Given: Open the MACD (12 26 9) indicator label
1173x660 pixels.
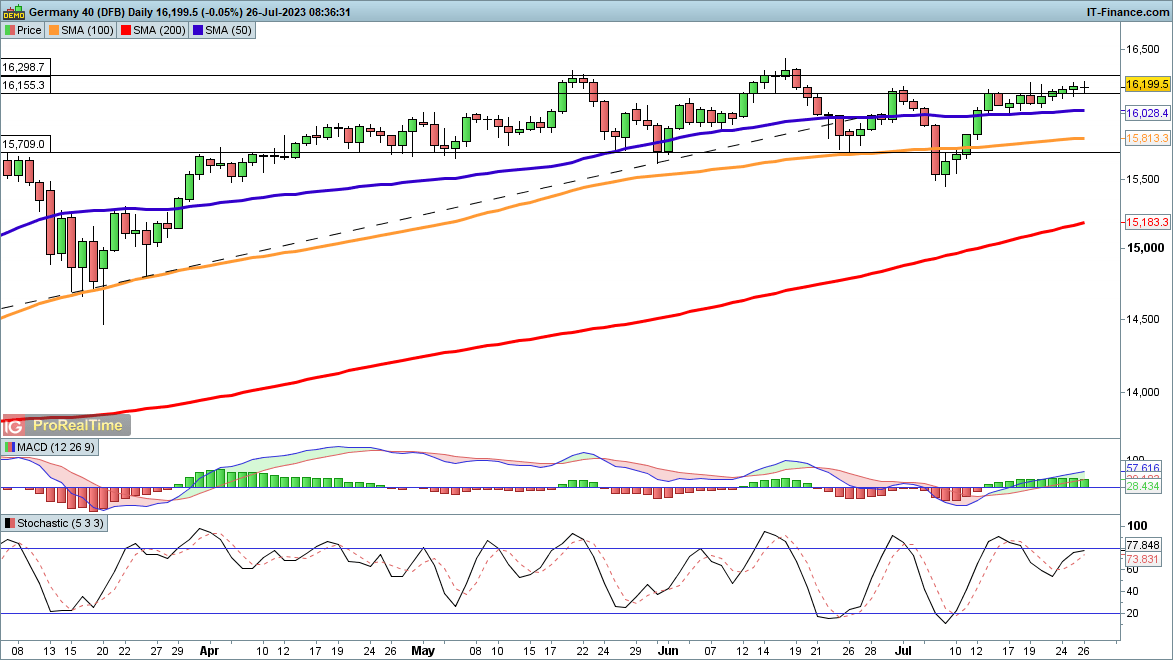Looking at the screenshot, I should tap(50, 447).
